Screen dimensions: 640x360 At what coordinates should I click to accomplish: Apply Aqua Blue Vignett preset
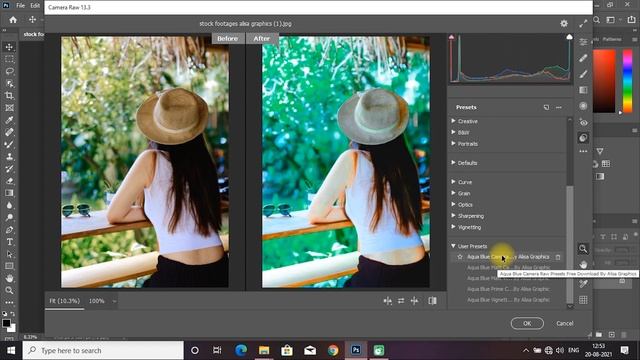tap(508, 300)
